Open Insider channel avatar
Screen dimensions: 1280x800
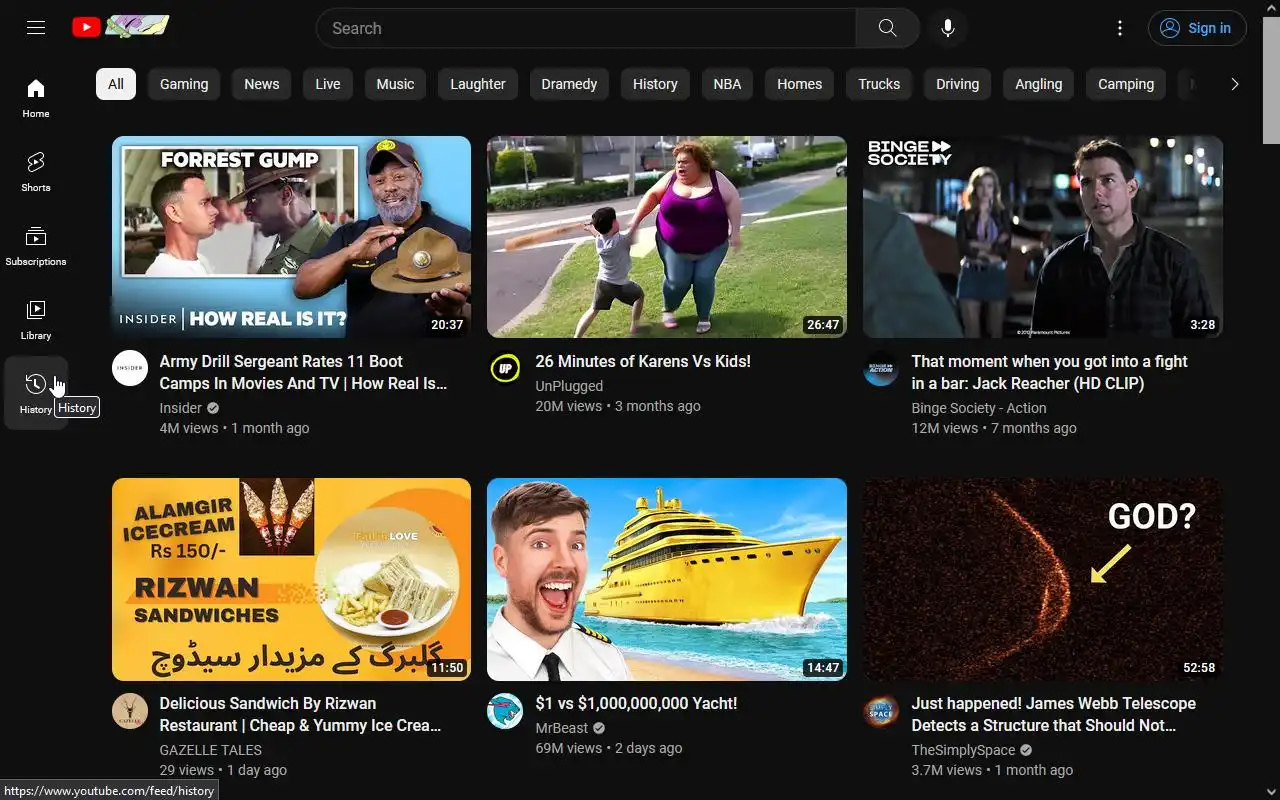[130, 368]
